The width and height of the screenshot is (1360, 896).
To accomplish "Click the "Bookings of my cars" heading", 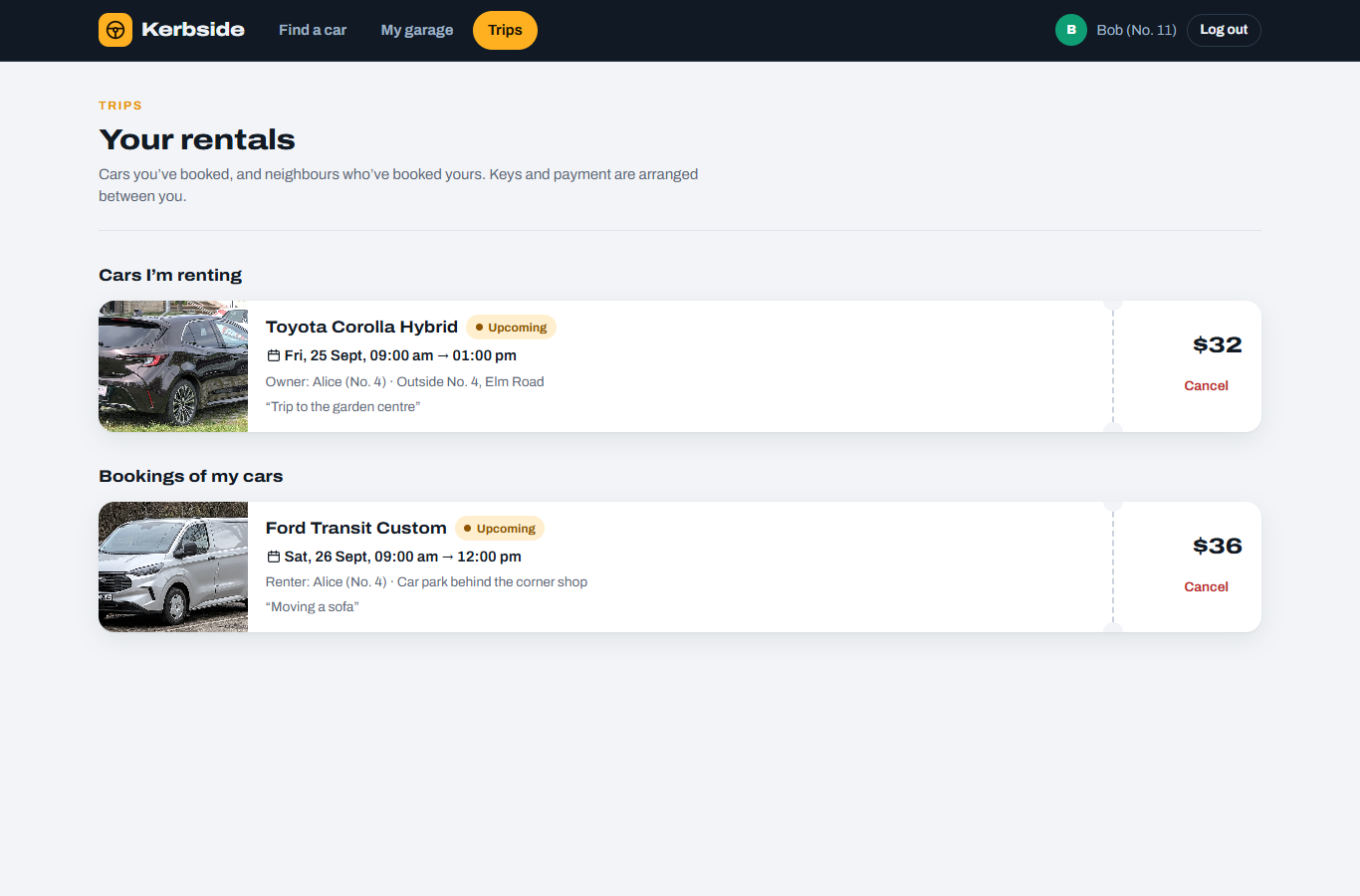I will coord(191,476).
